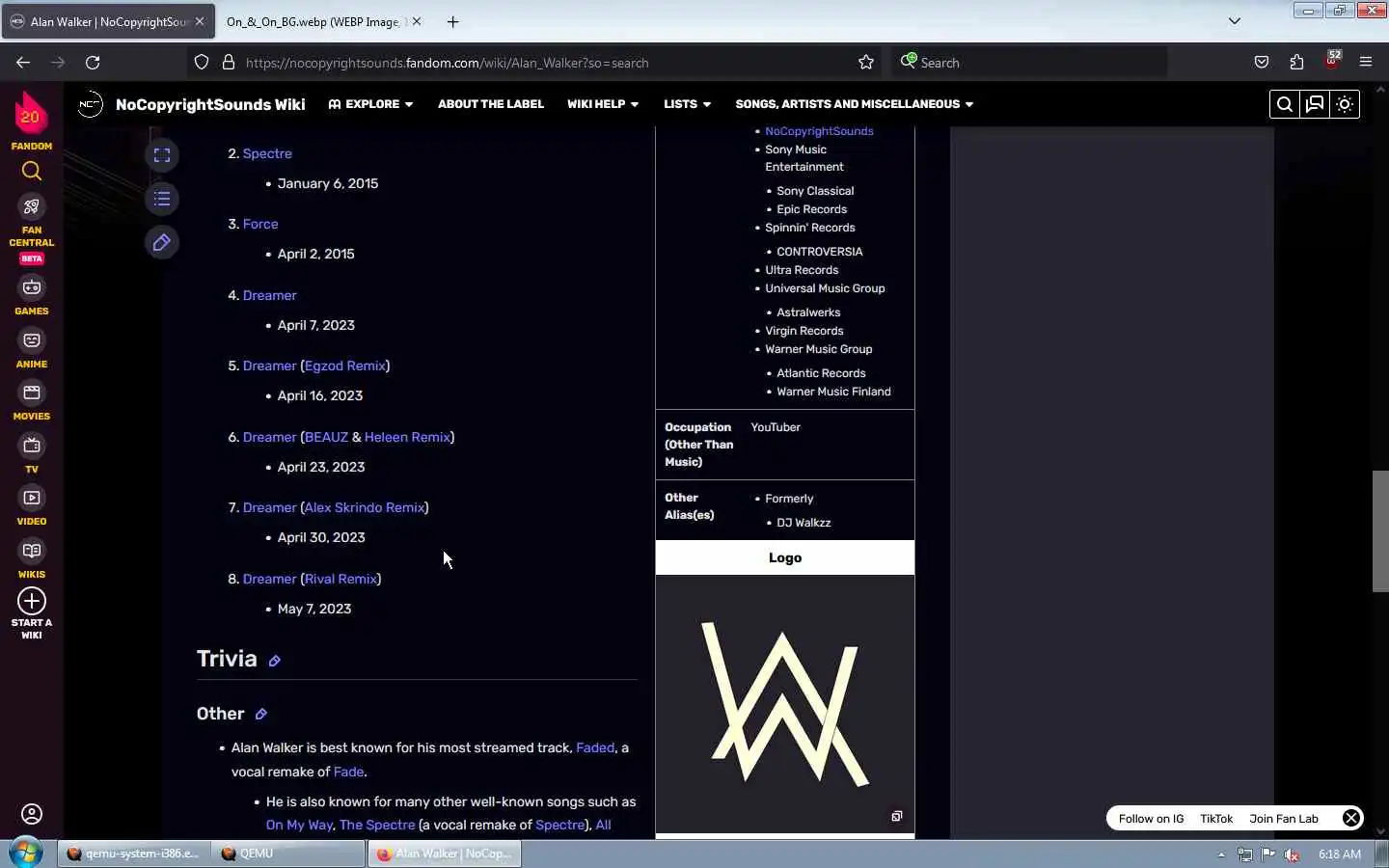Open the Egzod Remix link

(345, 366)
